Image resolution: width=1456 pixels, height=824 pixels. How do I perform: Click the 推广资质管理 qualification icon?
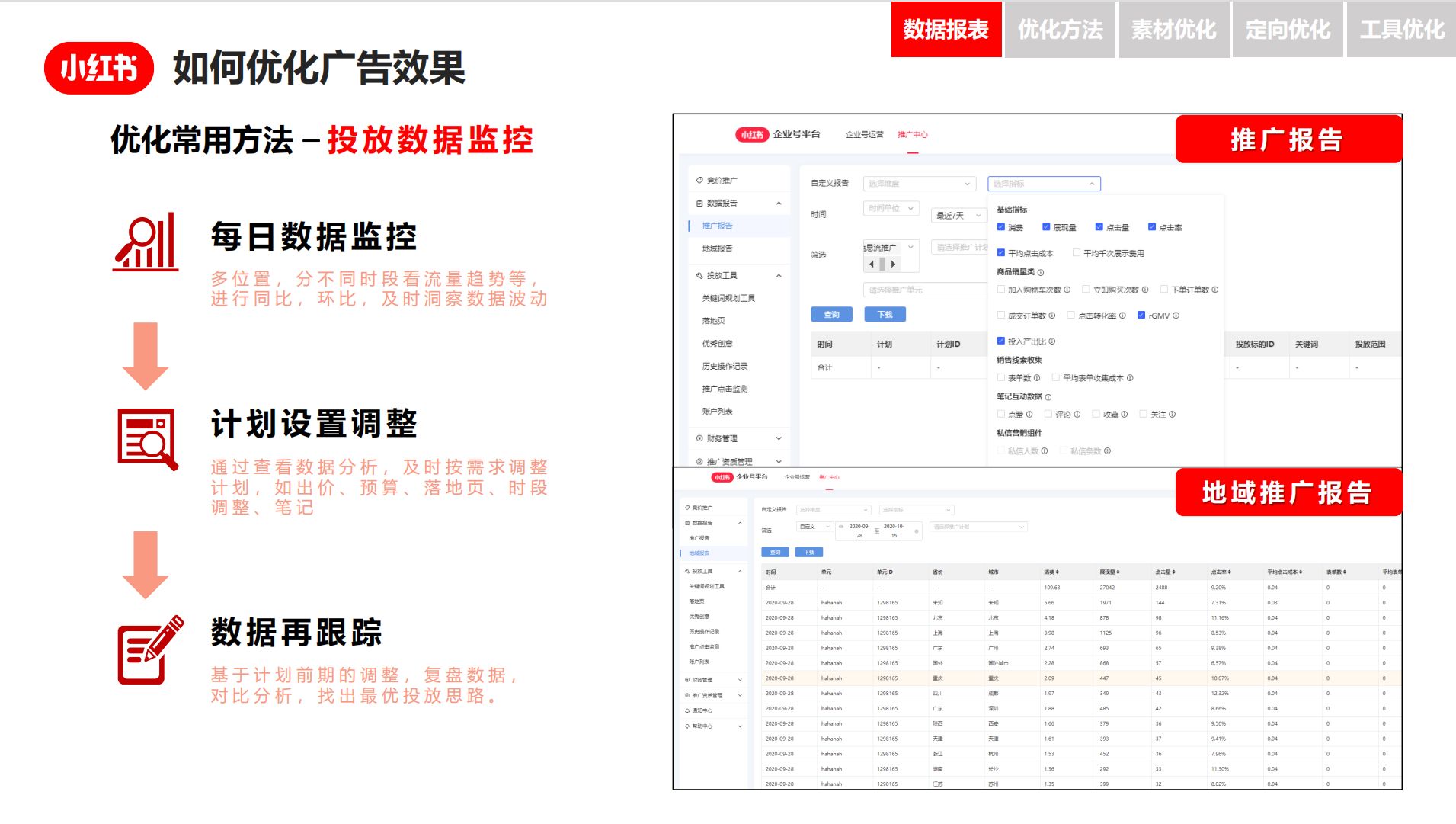pyautogui.click(x=699, y=461)
